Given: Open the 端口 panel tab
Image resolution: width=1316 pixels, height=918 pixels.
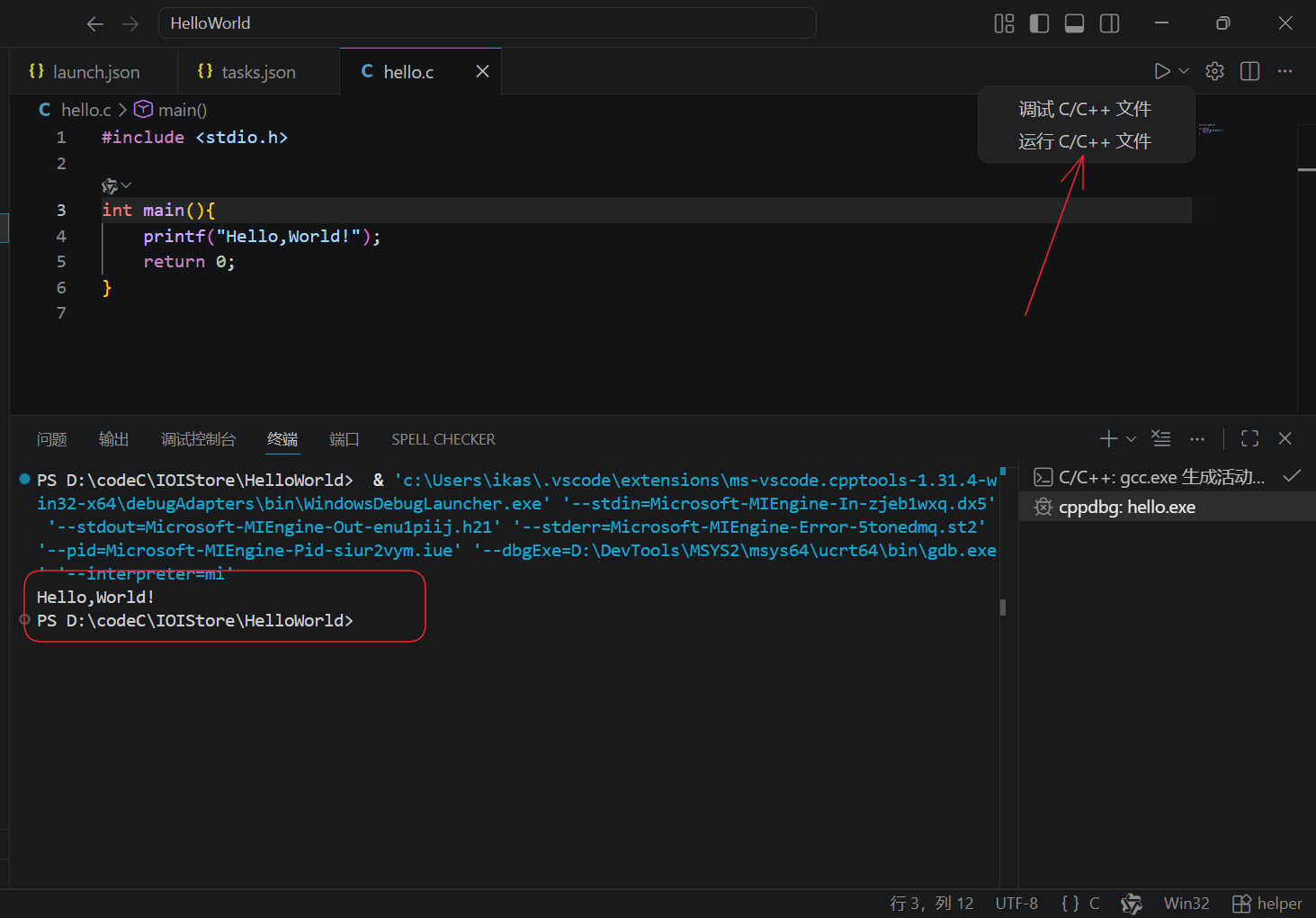Looking at the screenshot, I should point(345,439).
